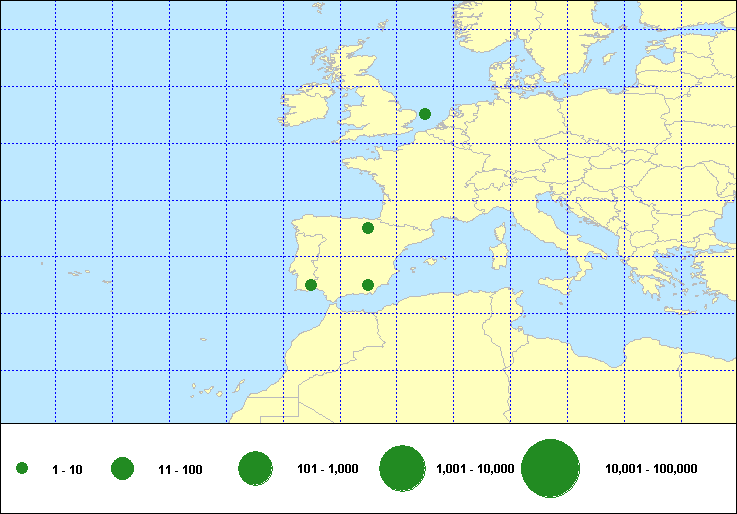Image resolution: width=737 pixels, height=514 pixels.
Task: Click the "10,001 - 100,000" legend label
Action: tap(651, 469)
